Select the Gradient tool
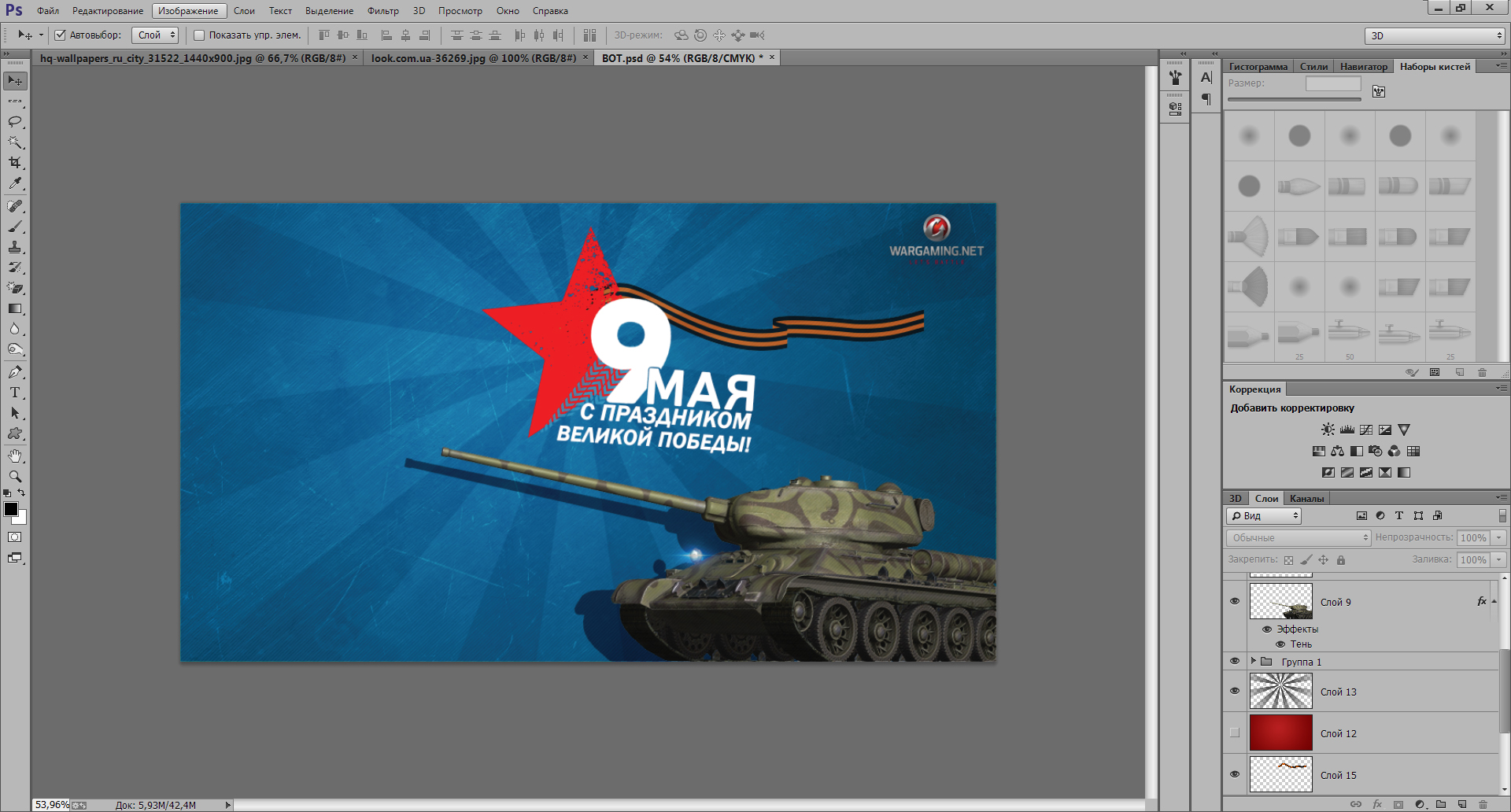The width and height of the screenshot is (1511, 812). (x=15, y=308)
